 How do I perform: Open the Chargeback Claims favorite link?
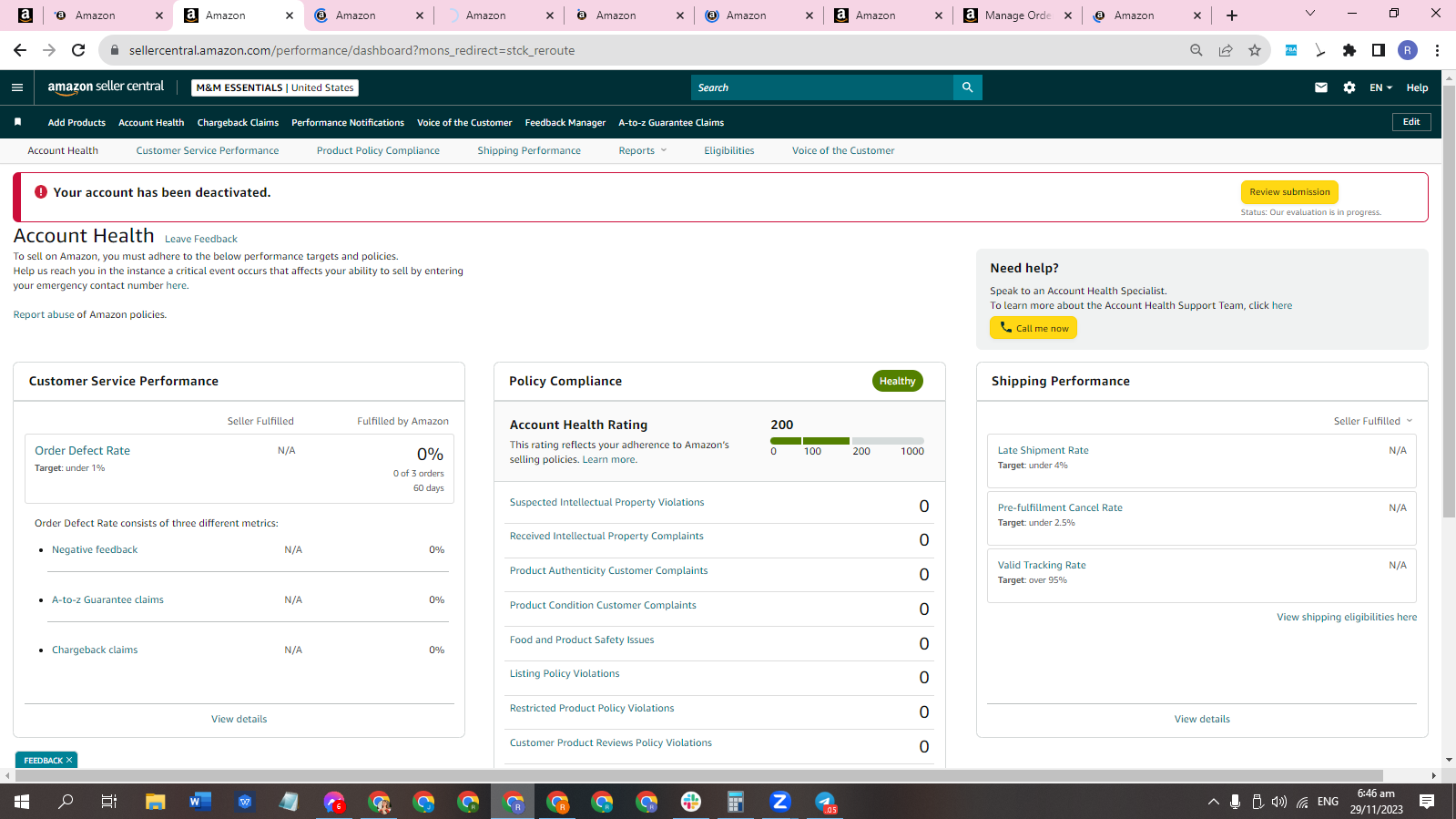tap(238, 122)
